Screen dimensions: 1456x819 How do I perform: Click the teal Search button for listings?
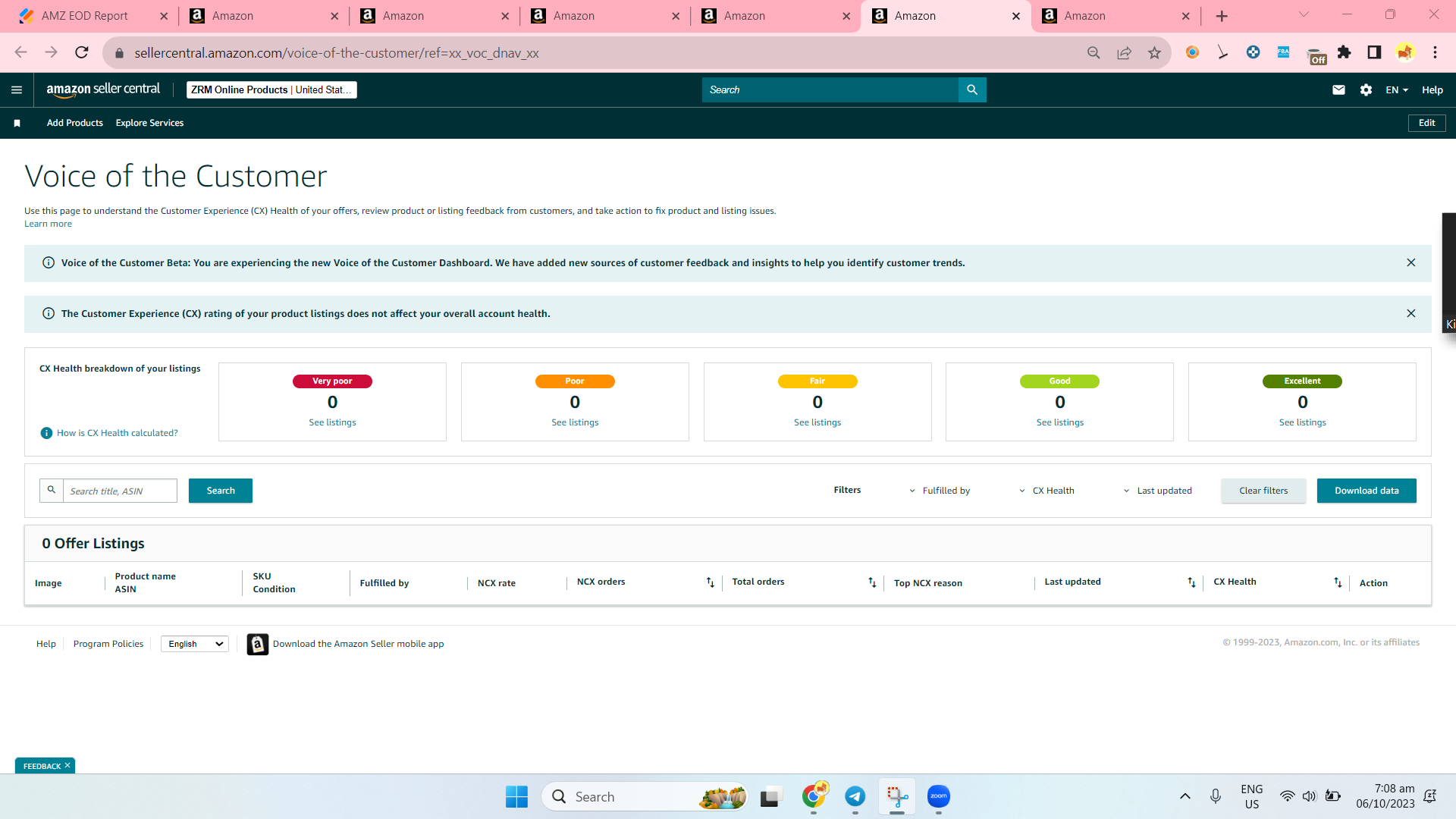tap(221, 491)
